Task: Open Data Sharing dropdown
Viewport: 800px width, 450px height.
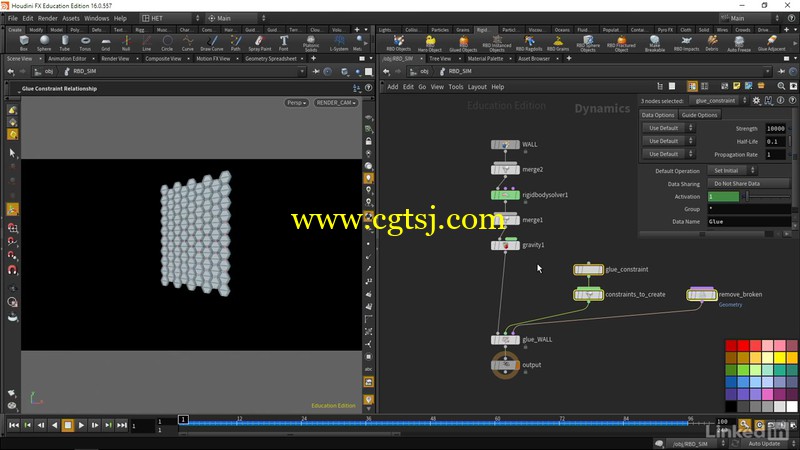Action: coord(748,183)
